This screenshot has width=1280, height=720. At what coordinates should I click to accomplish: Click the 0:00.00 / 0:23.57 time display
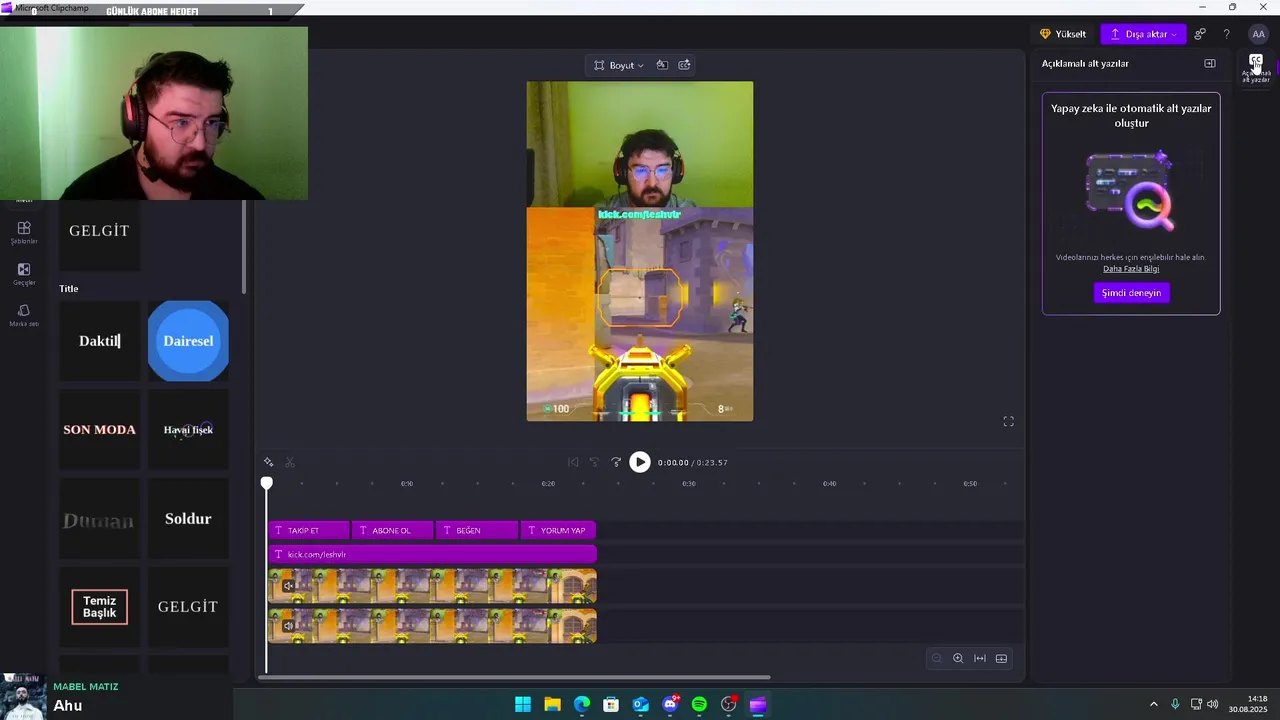693,463
